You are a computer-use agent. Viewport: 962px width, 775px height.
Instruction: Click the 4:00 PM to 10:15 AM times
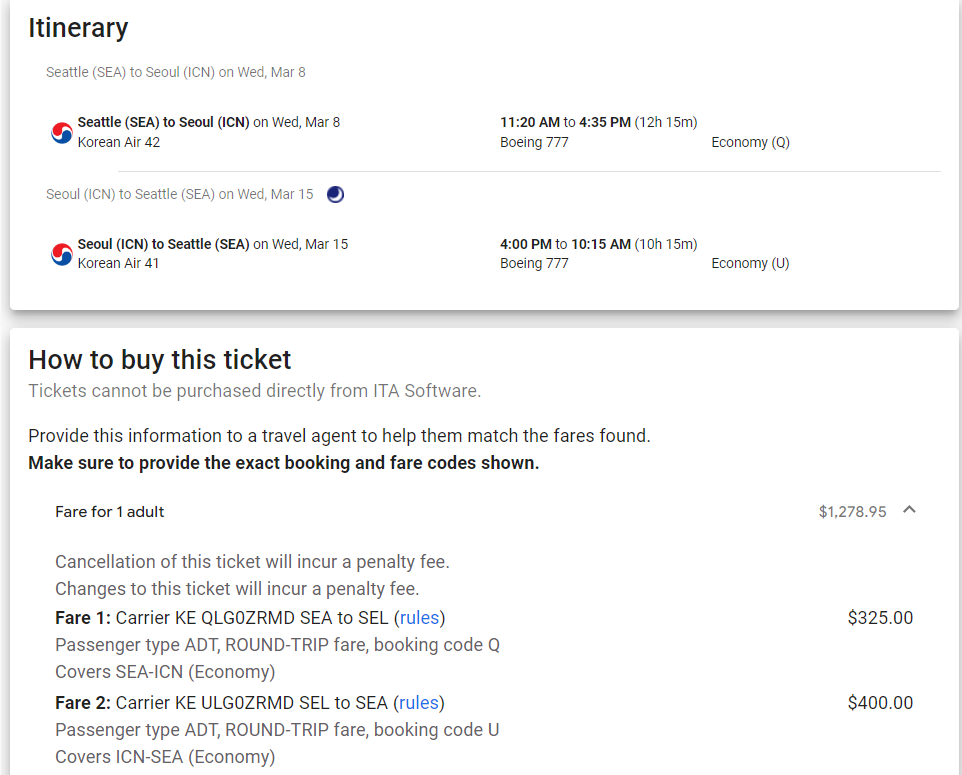click(565, 244)
